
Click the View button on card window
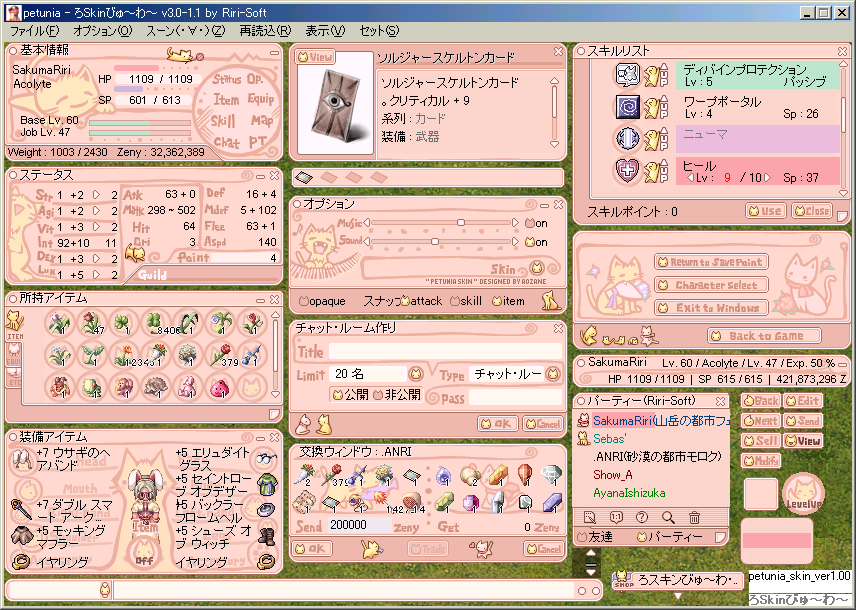point(315,57)
